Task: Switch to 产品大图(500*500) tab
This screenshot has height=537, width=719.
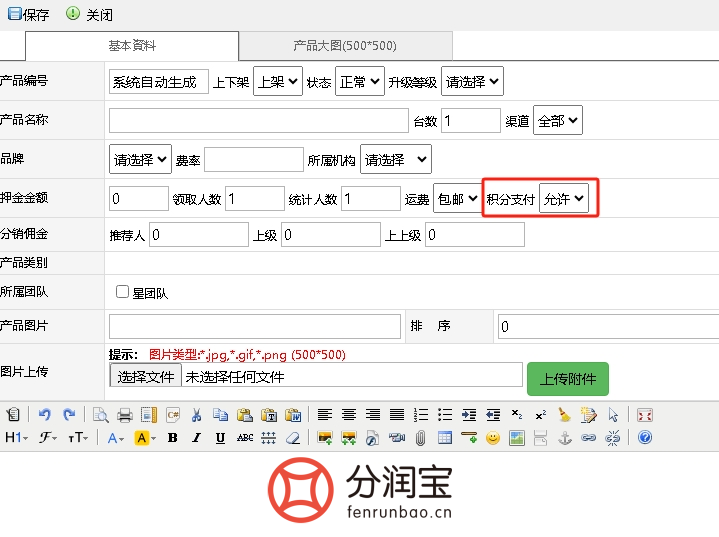Action: (x=345, y=46)
